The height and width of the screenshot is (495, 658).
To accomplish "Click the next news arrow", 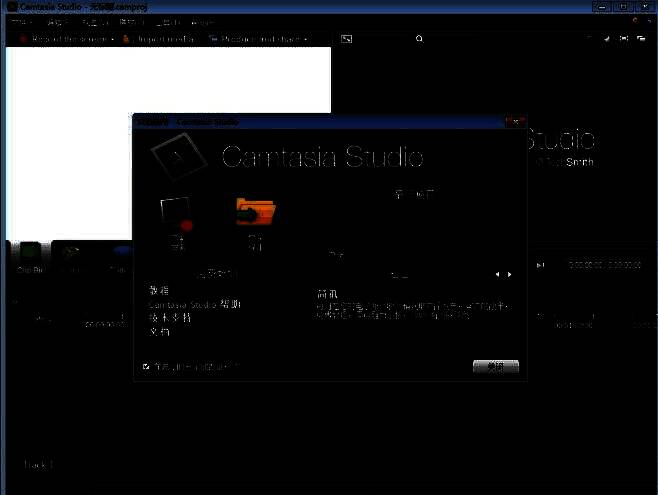I will click(510, 274).
